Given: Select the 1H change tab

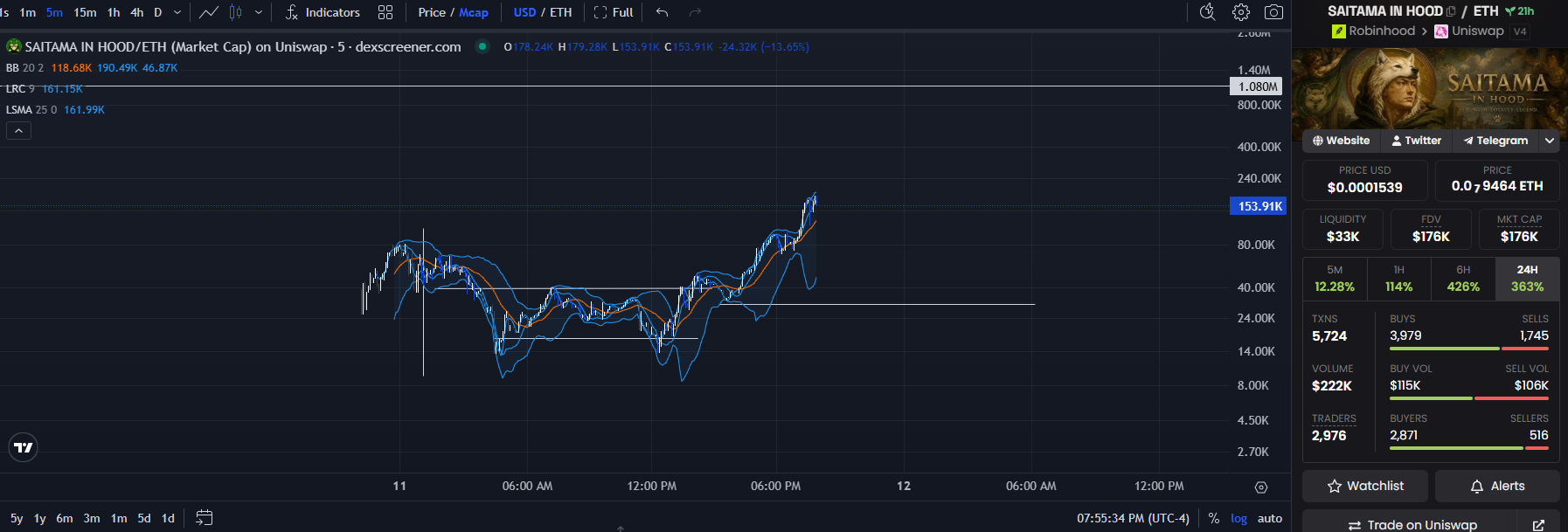Looking at the screenshot, I should [x=1398, y=279].
